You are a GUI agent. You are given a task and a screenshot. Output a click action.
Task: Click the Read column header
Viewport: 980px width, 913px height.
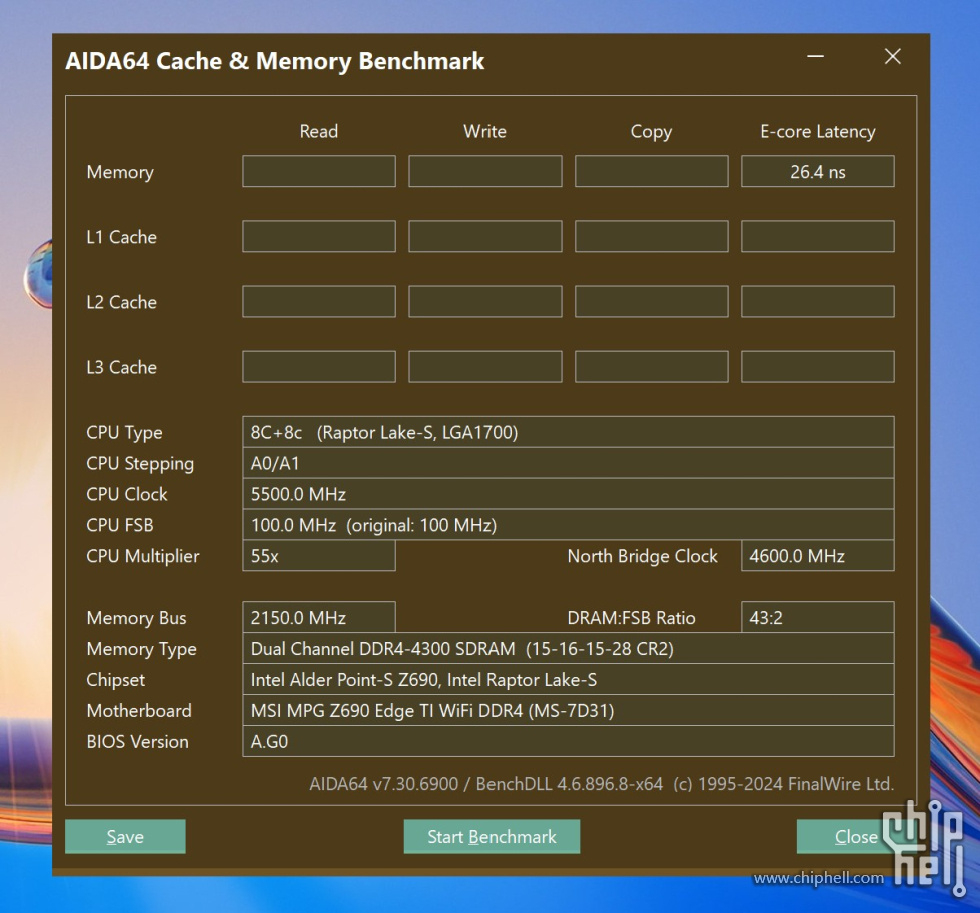pos(319,131)
